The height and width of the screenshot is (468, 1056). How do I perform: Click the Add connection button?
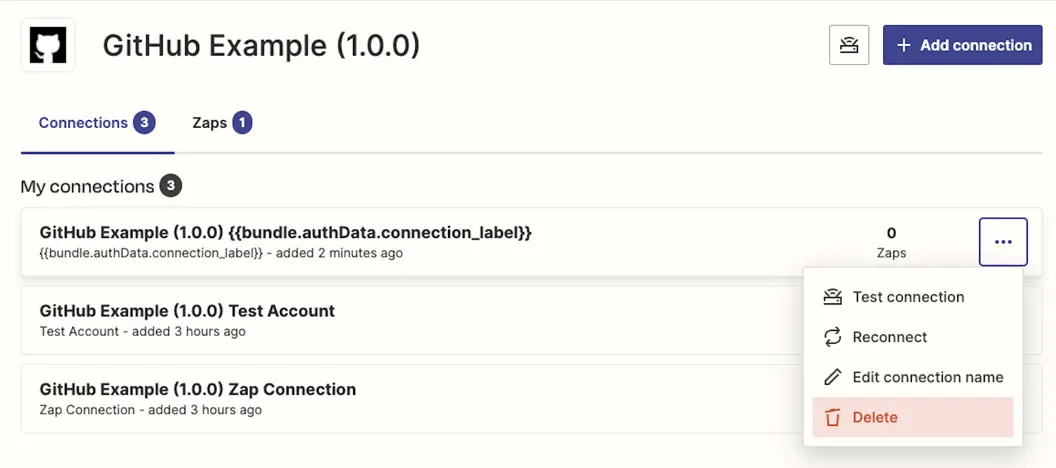click(962, 45)
